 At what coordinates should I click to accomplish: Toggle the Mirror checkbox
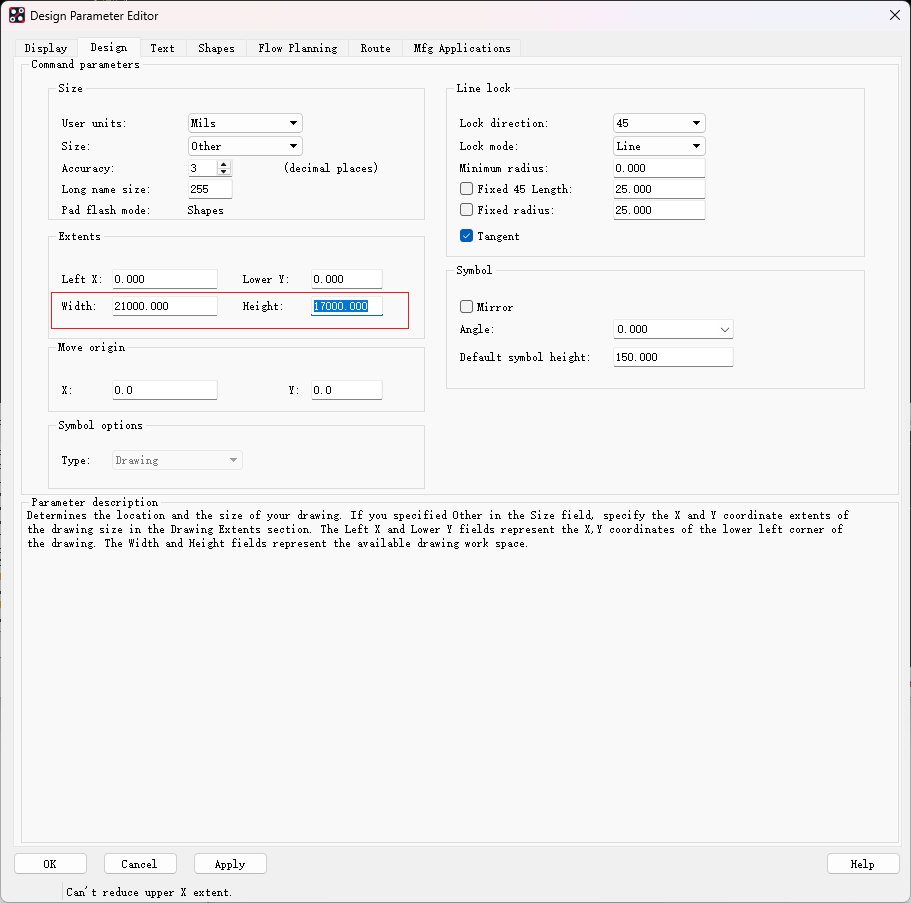click(x=466, y=307)
